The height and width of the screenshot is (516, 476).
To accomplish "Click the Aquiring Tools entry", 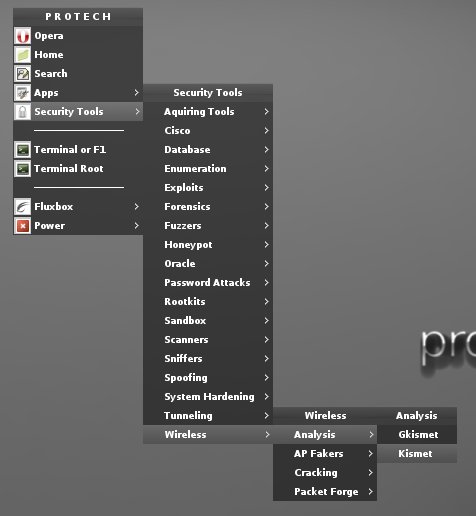I will tap(208, 112).
